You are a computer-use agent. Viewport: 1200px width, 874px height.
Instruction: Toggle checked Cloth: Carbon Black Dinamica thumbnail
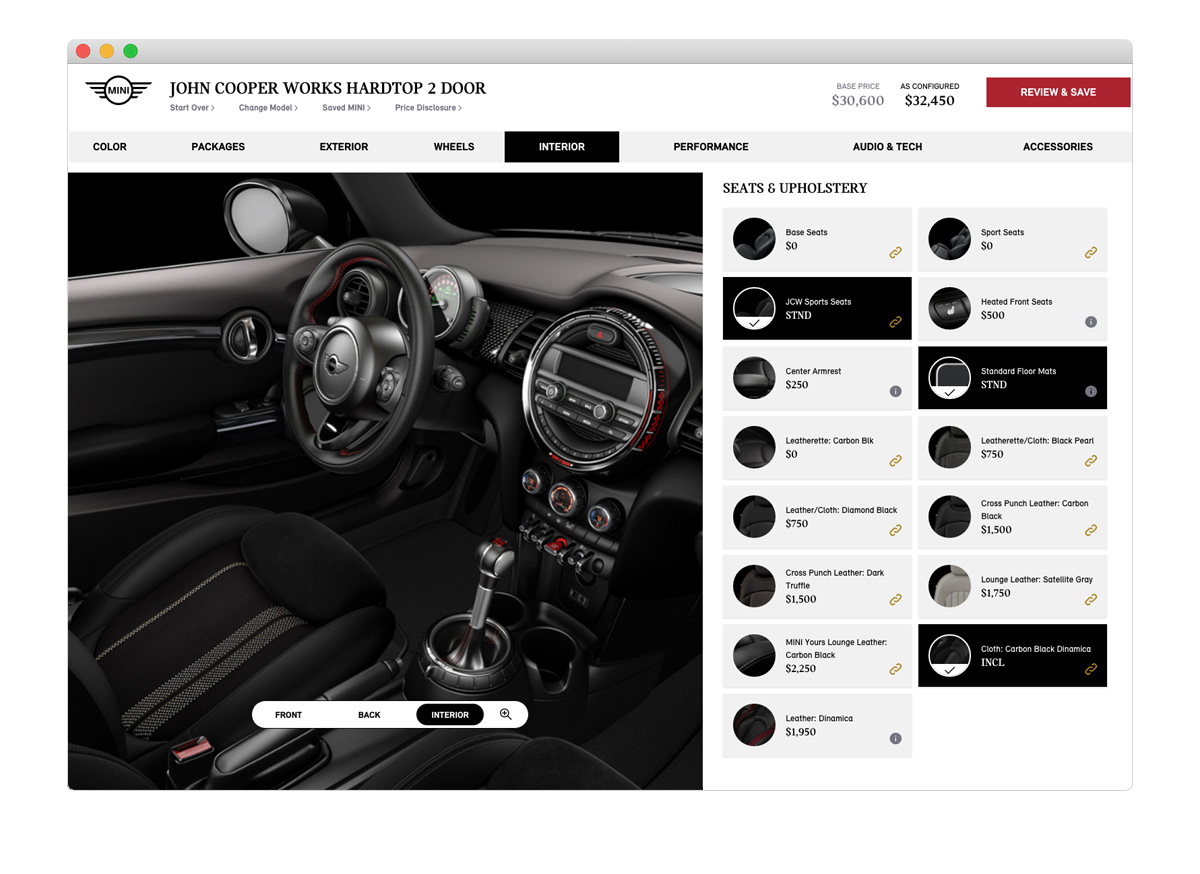(x=950, y=655)
